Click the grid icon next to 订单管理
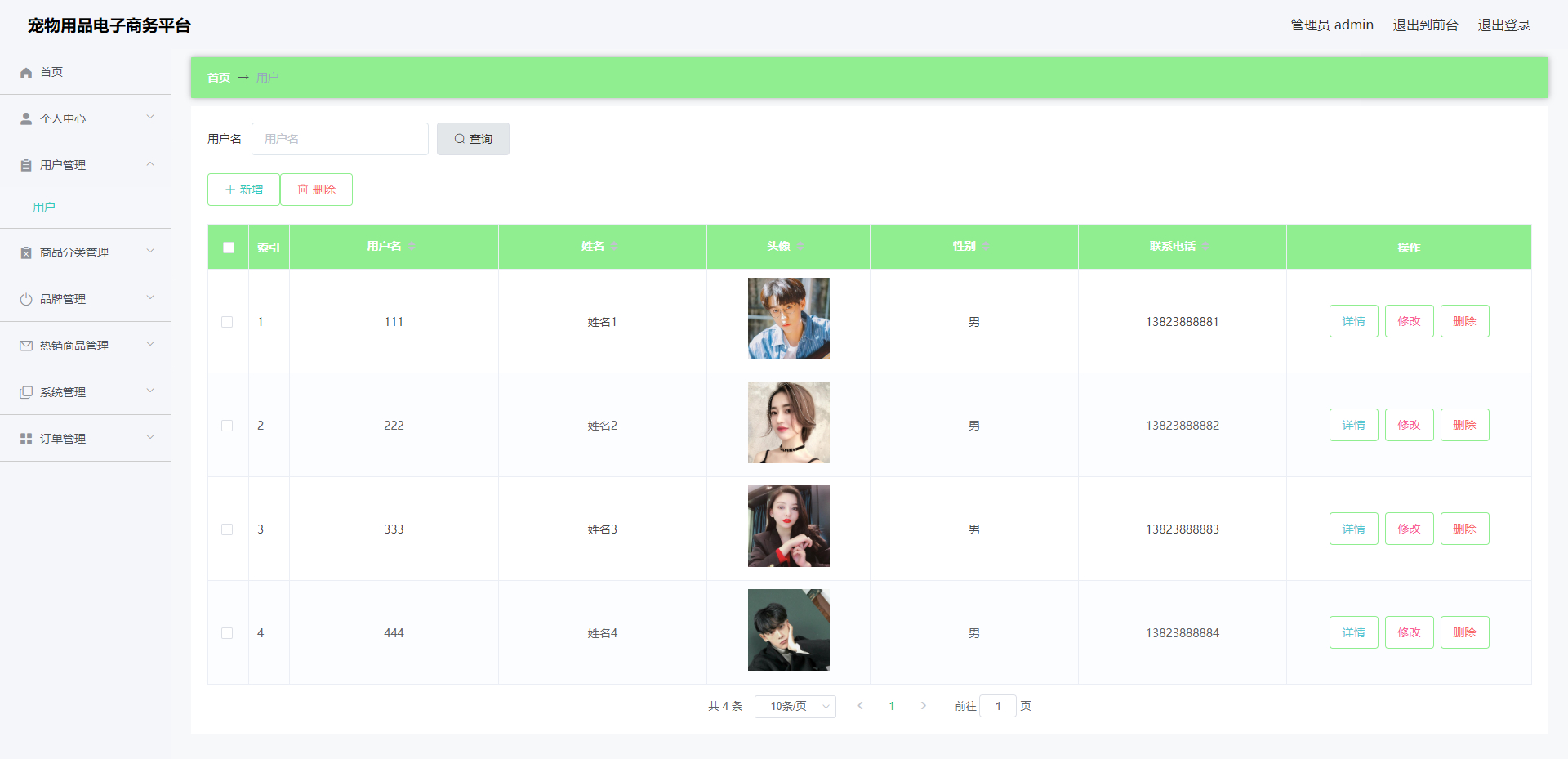 [26, 439]
